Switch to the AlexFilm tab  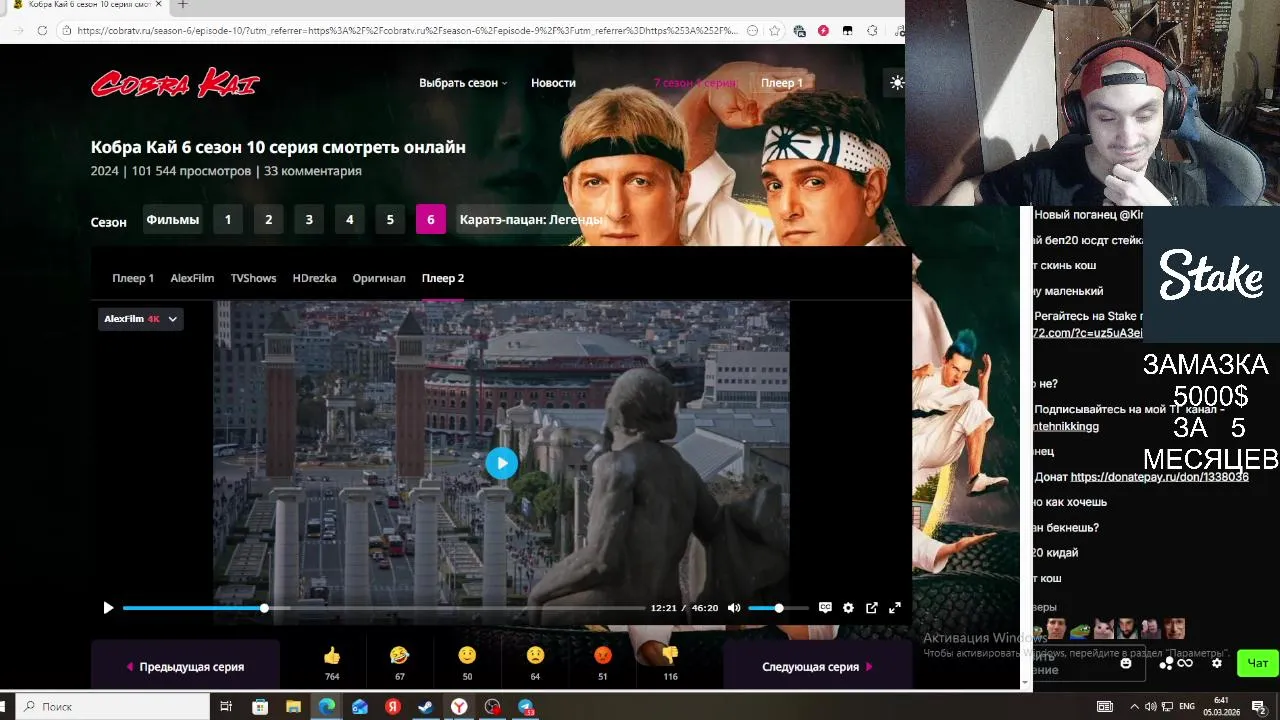tap(192, 278)
